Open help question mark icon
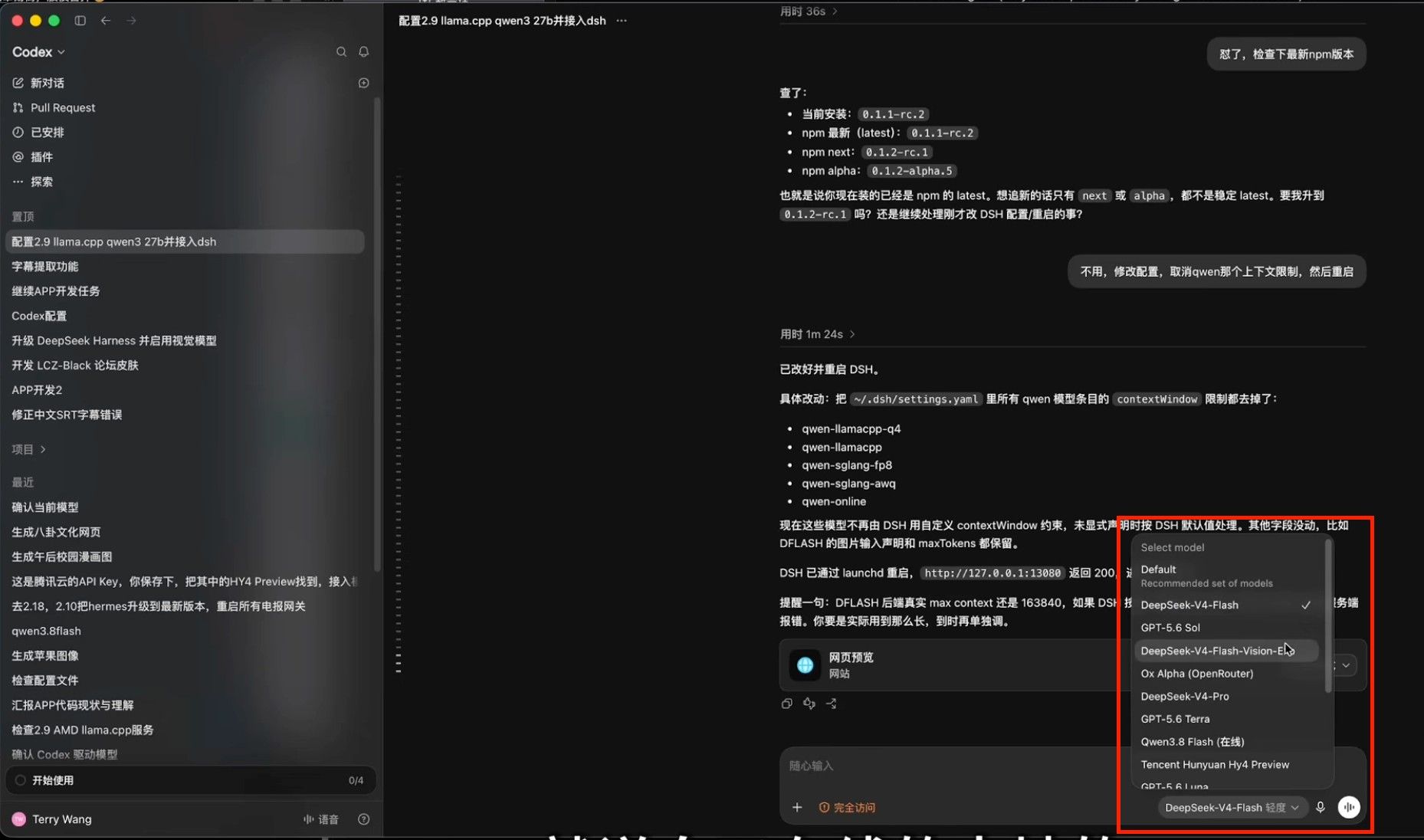Viewport: 1424px width, 840px height. pyautogui.click(x=364, y=819)
